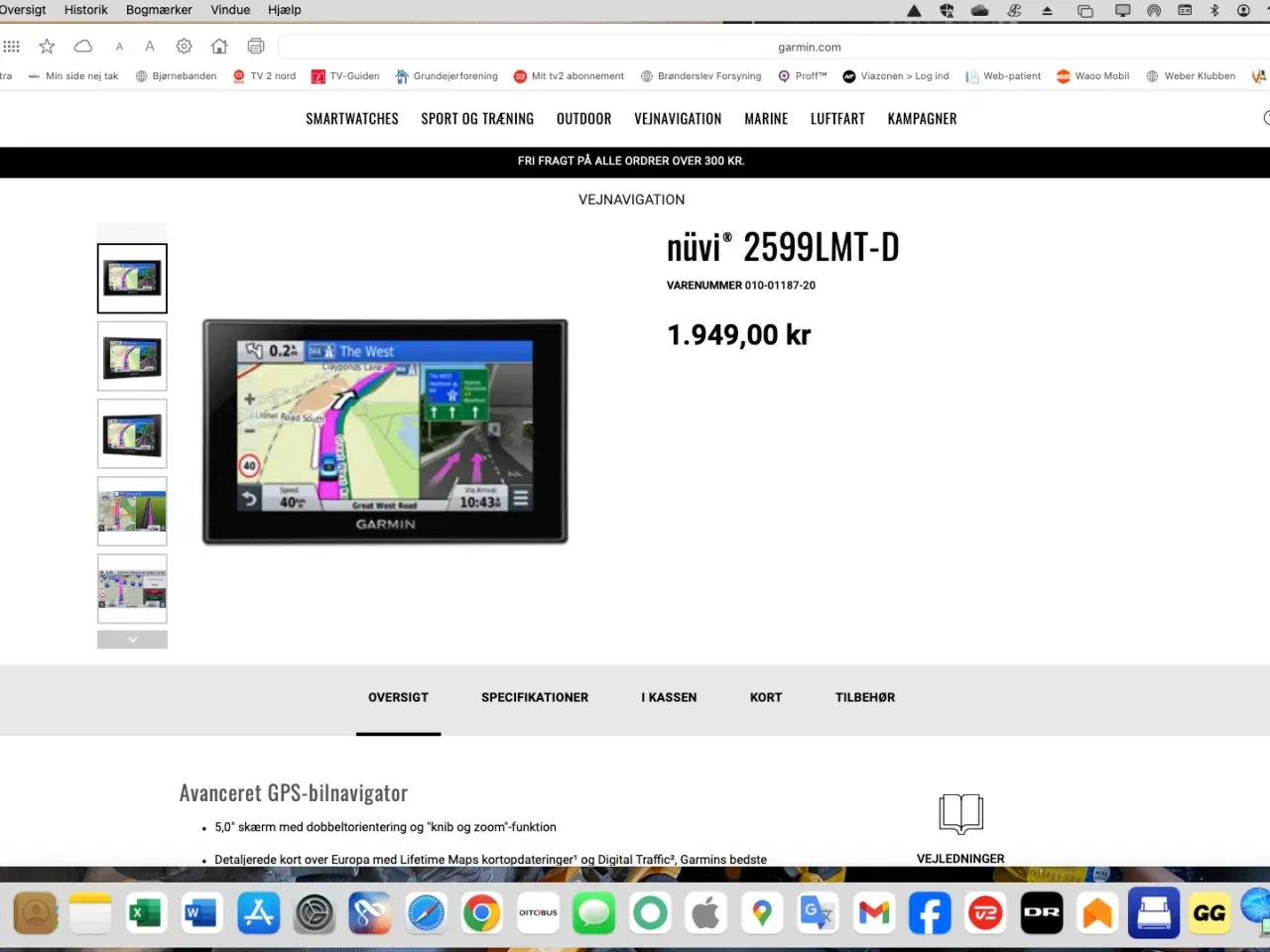Select the third product thumbnail
The width and height of the screenshot is (1270, 952).
132,433
